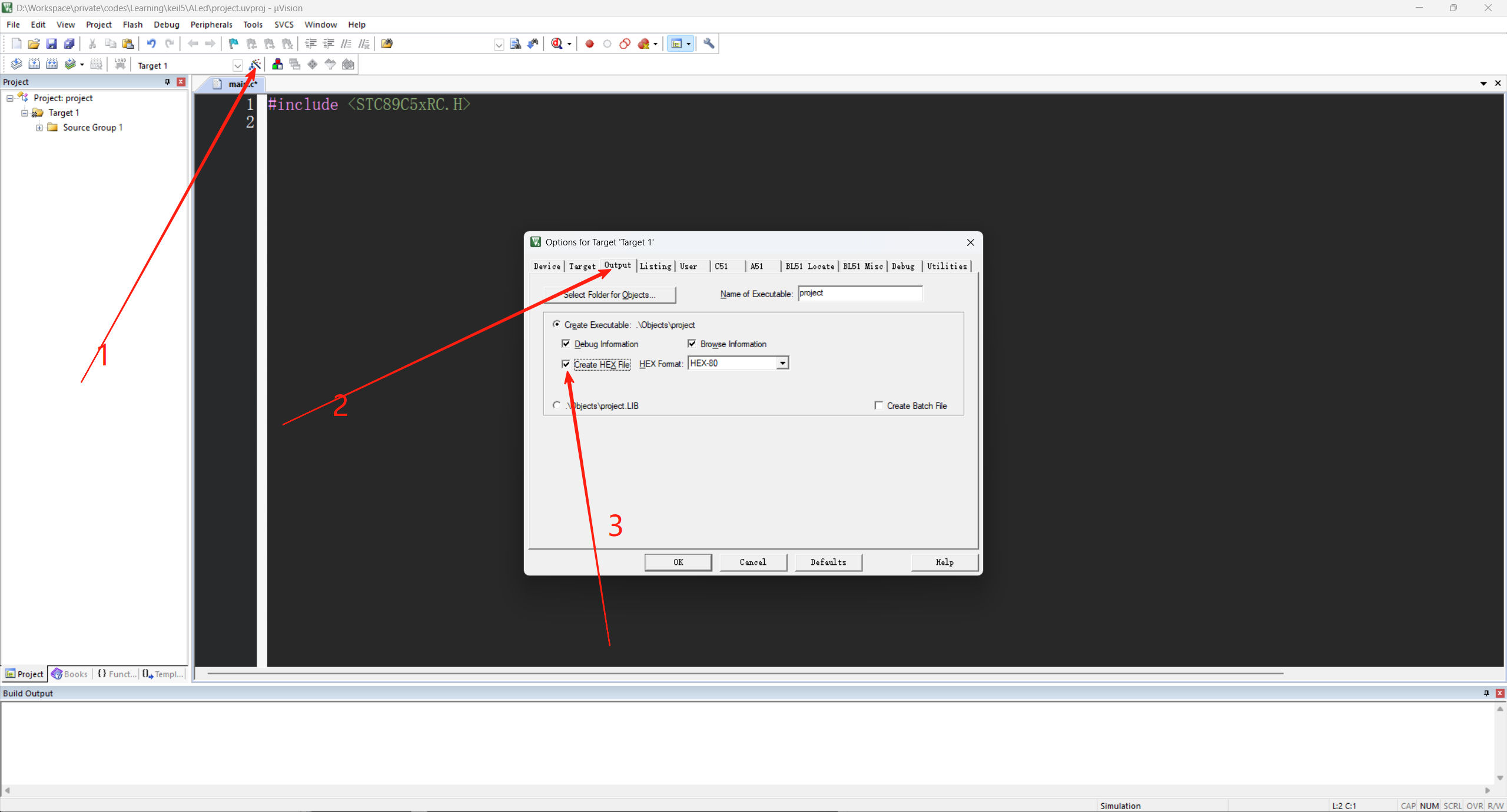Insert breakpoint with red dot icon
Image resolution: width=1507 pixels, height=812 pixels.
589,44
